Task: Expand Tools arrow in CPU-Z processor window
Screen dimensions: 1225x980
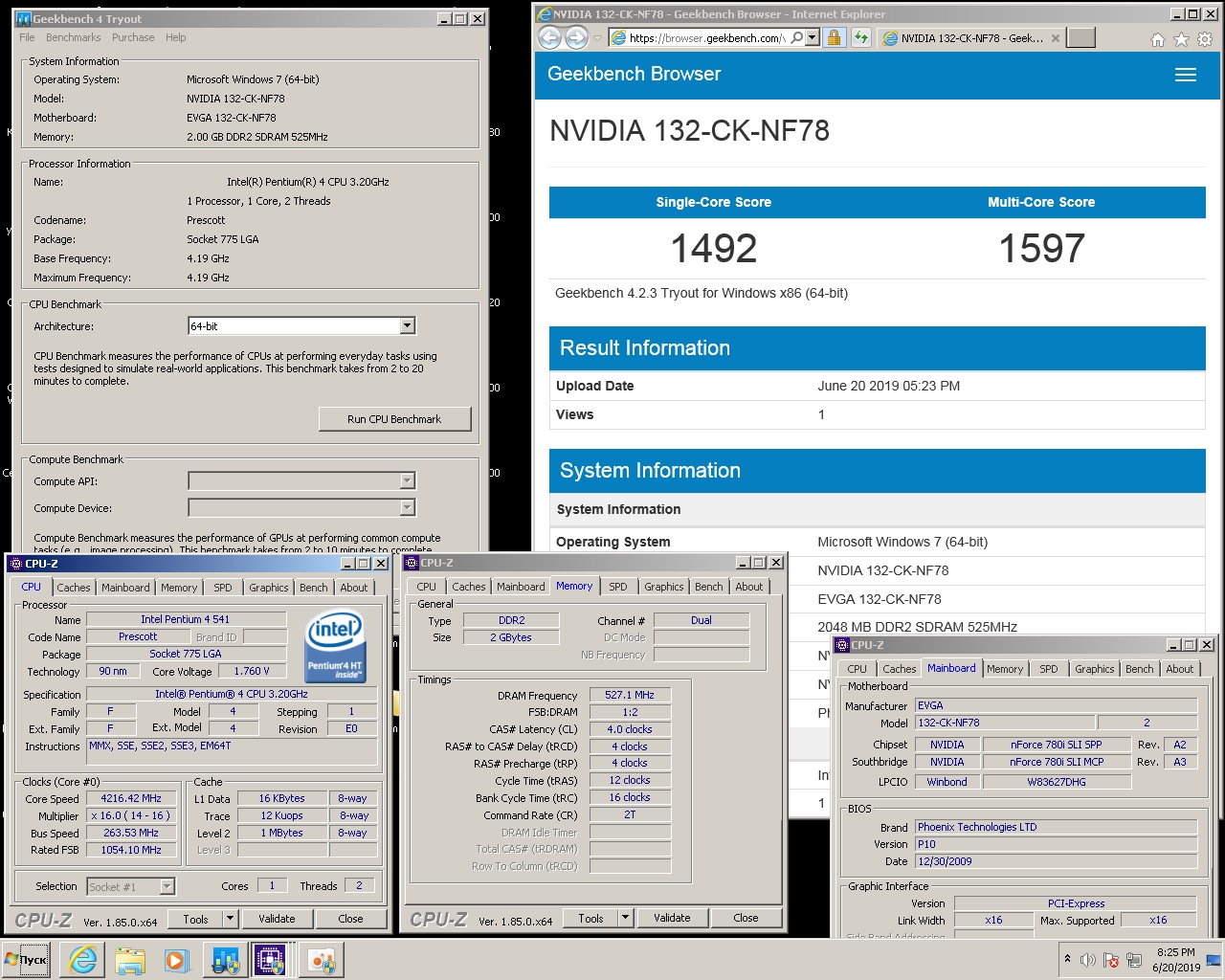Action: tap(230, 919)
